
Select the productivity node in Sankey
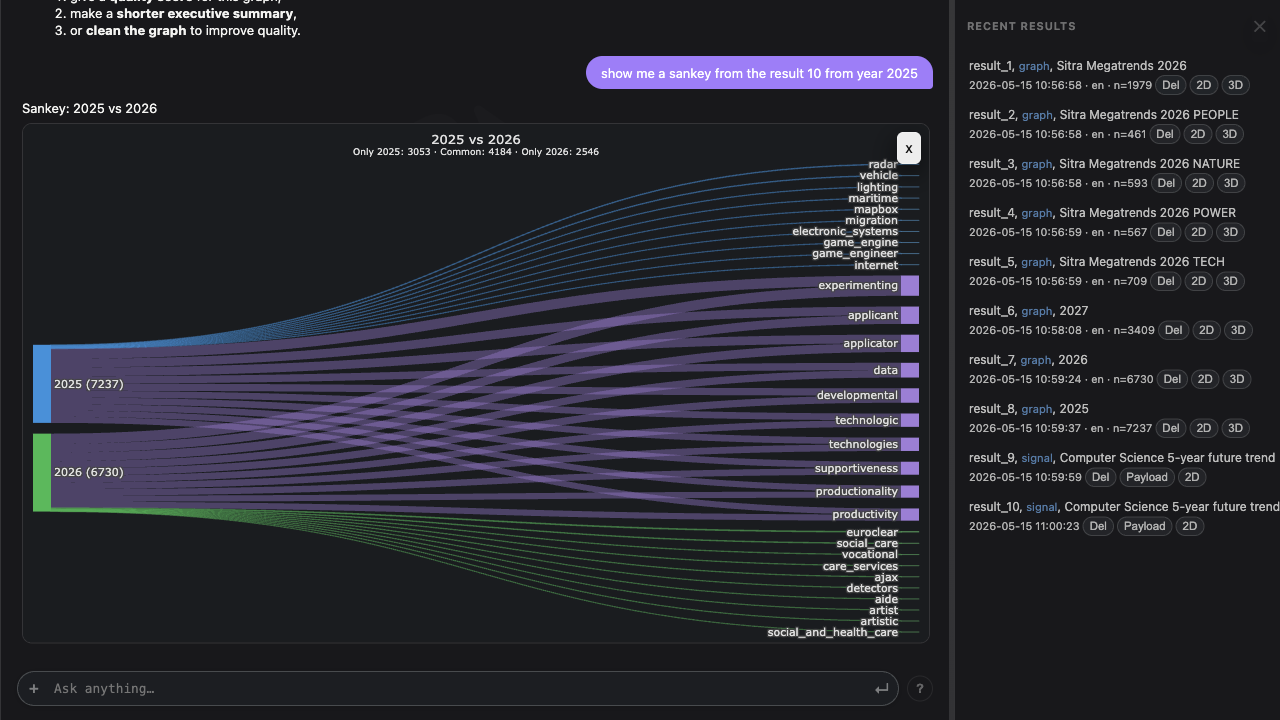(910, 515)
